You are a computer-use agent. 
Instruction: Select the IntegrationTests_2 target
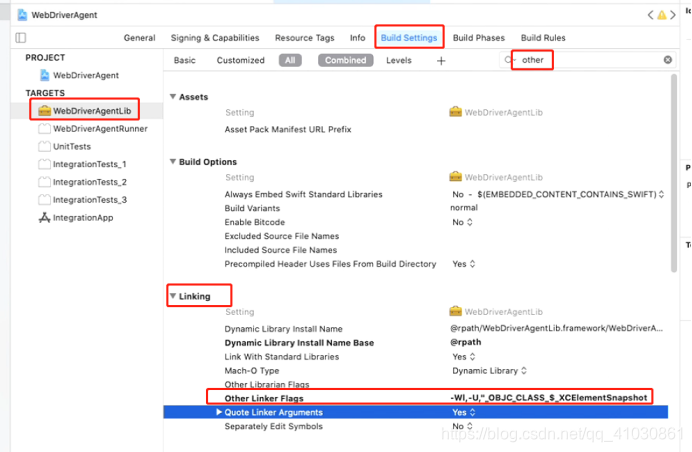[83, 182]
